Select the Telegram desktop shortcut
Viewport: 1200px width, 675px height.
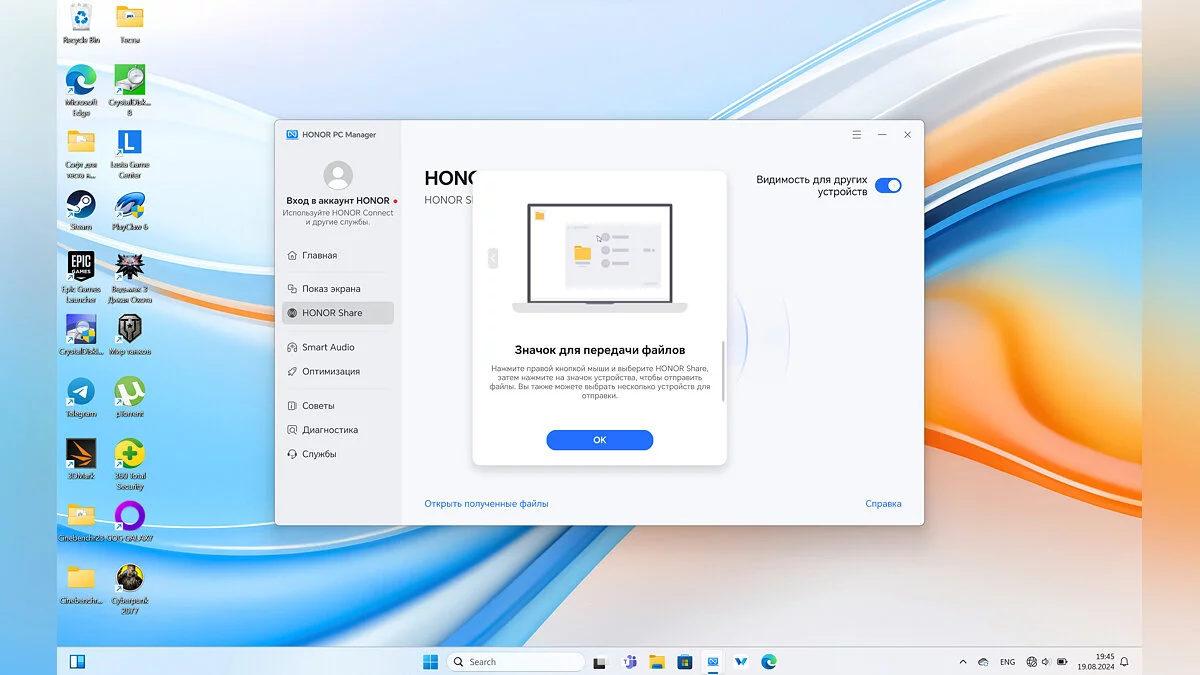(x=81, y=397)
